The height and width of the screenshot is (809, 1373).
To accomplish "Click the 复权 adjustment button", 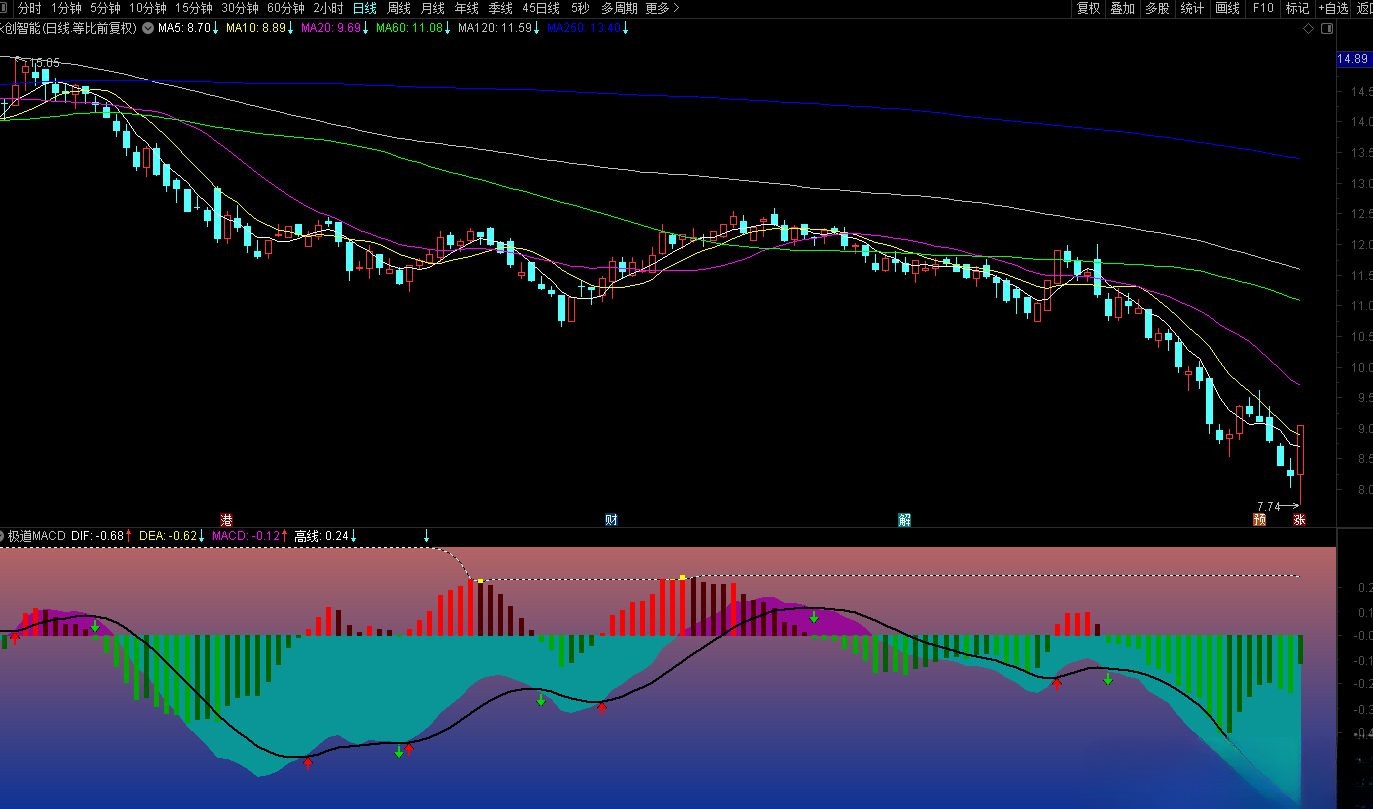I will click(1088, 8).
